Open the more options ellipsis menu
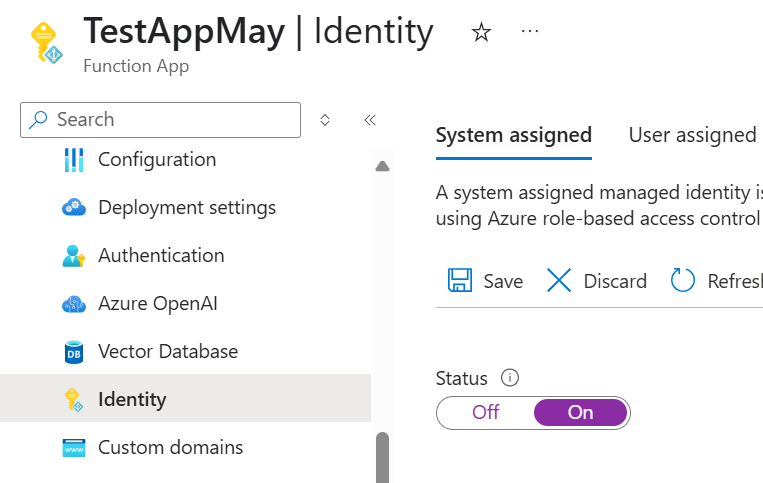This screenshot has width=763, height=483. point(530,32)
